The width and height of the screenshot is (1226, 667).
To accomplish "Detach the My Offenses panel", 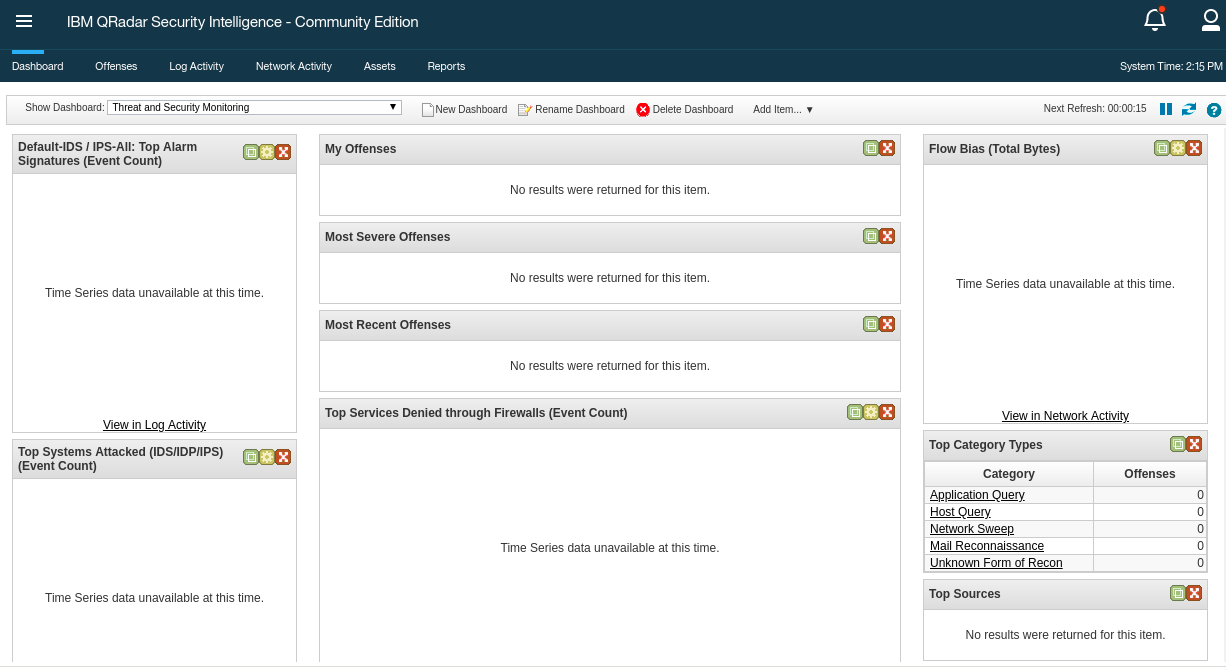I will click(x=871, y=148).
